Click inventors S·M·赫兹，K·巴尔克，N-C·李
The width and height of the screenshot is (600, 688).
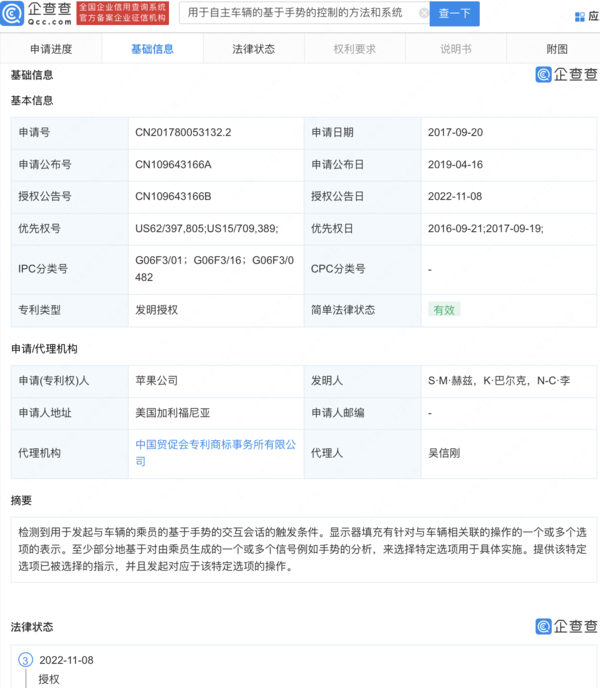pyautogui.click(x=499, y=380)
